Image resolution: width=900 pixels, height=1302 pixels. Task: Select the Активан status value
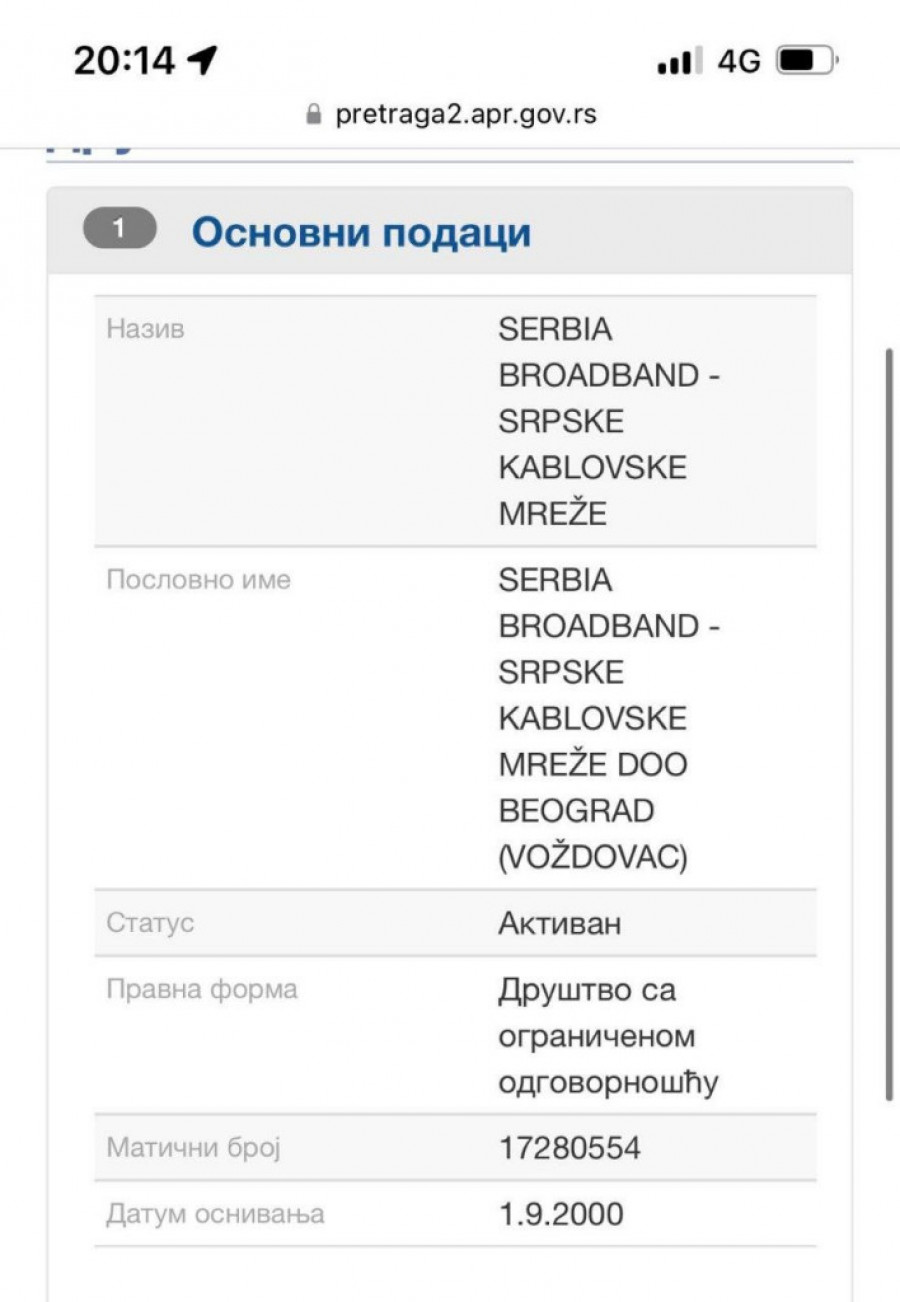click(559, 923)
